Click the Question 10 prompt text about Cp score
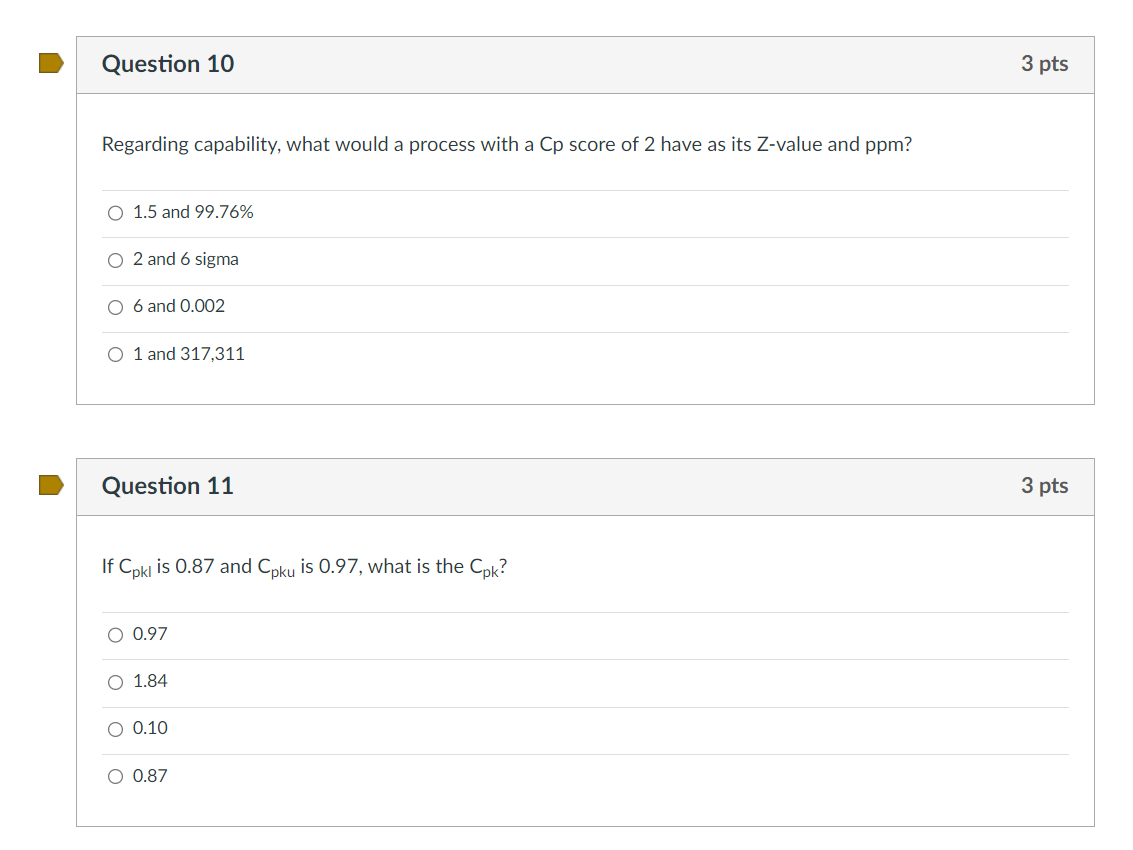The image size is (1133, 850). point(505,144)
